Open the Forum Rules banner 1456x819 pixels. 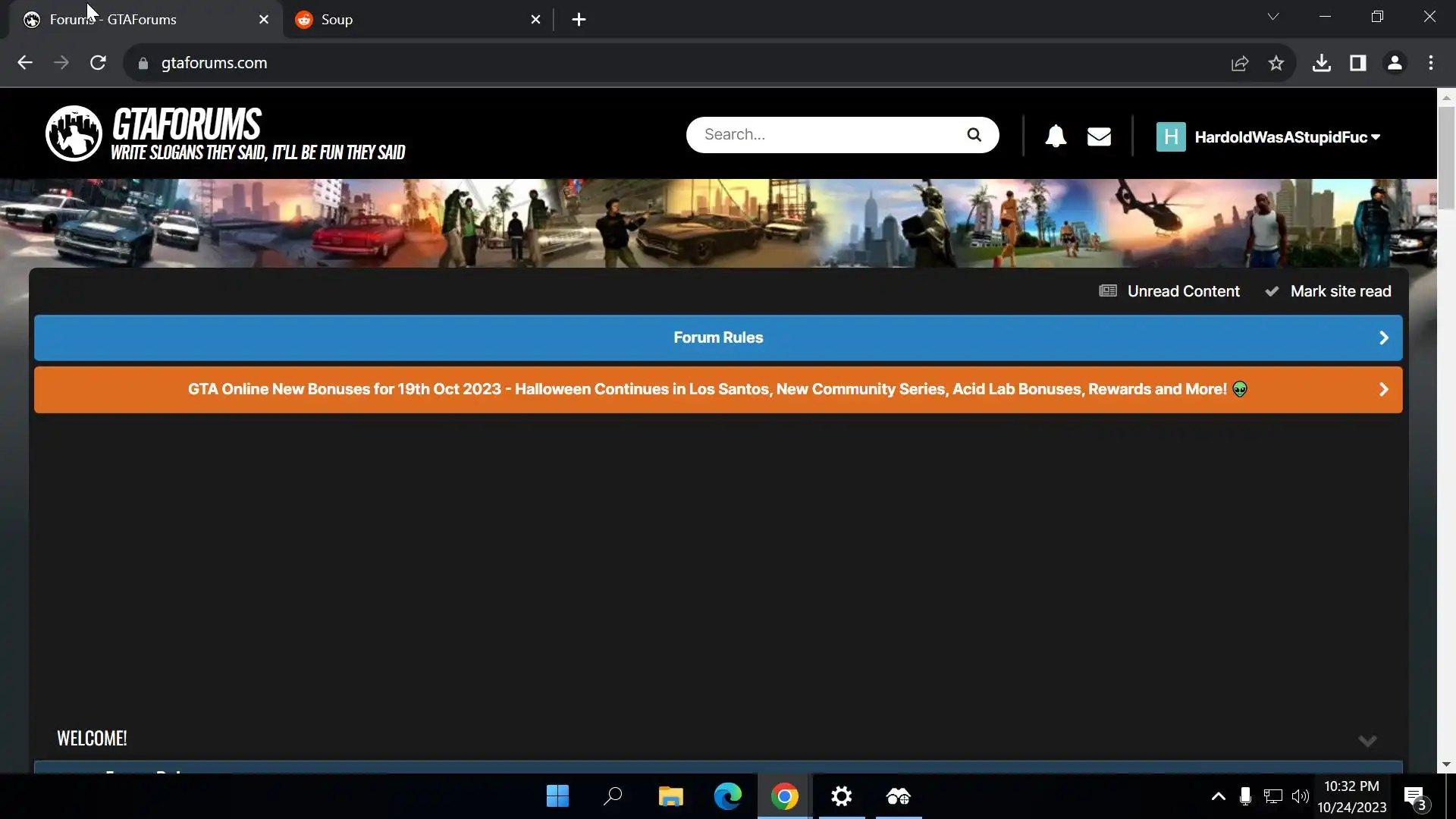pos(717,337)
